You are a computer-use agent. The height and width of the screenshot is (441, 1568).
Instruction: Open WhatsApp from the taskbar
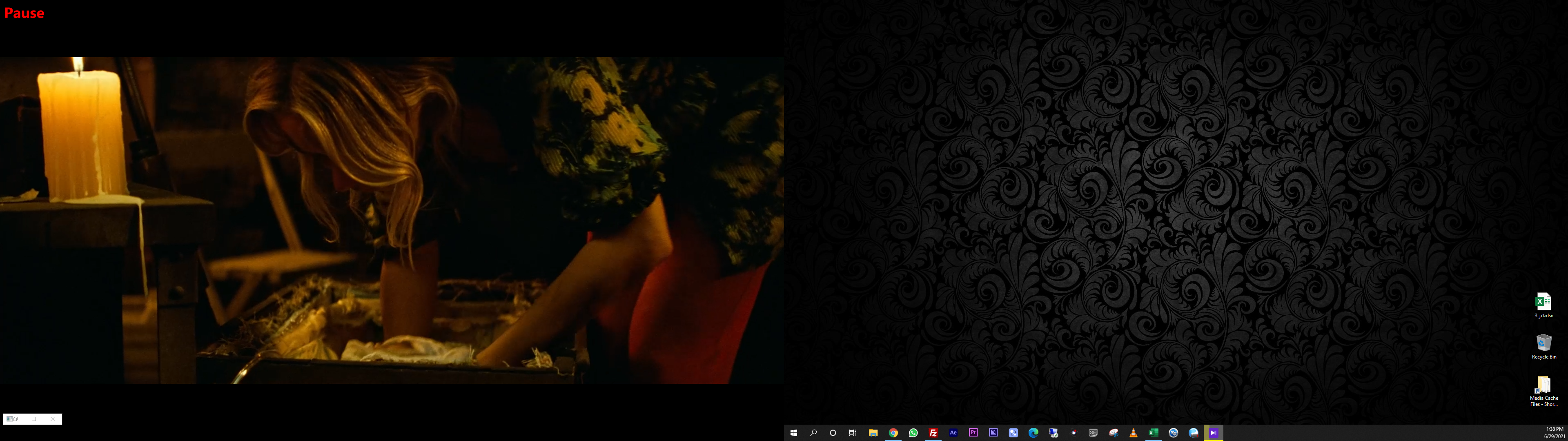click(x=913, y=433)
